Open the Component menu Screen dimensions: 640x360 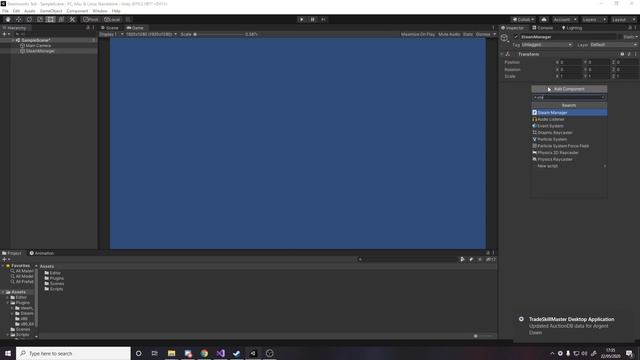point(77,11)
